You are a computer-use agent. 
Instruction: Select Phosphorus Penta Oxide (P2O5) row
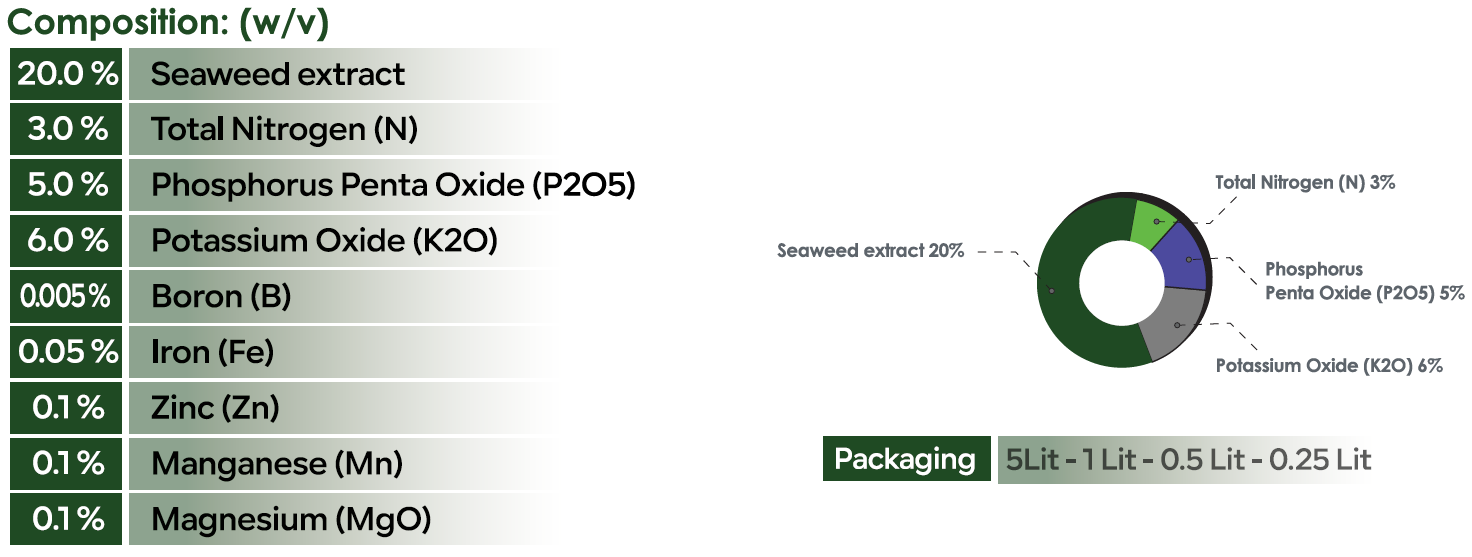[393, 185]
